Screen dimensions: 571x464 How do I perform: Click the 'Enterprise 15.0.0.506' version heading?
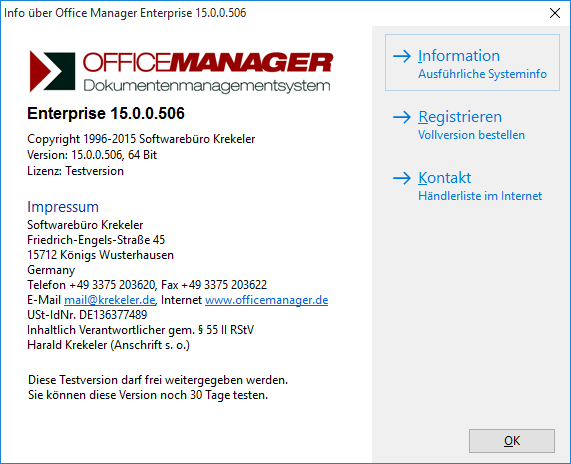click(106, 113)
